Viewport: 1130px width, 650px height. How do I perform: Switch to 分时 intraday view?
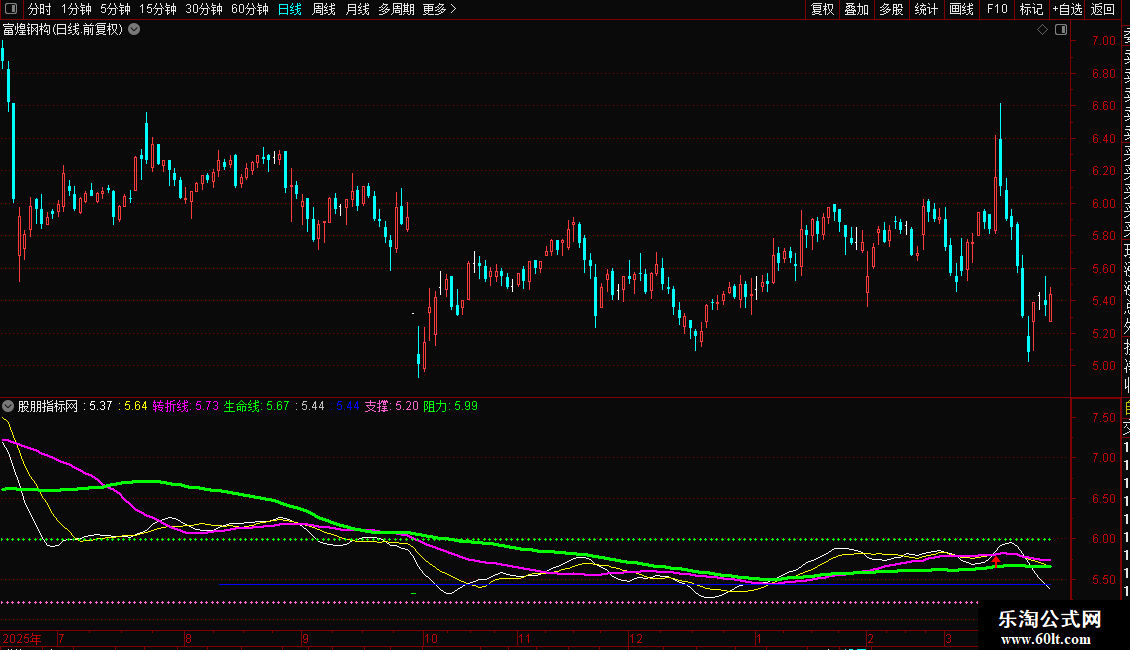click(40, 9)
